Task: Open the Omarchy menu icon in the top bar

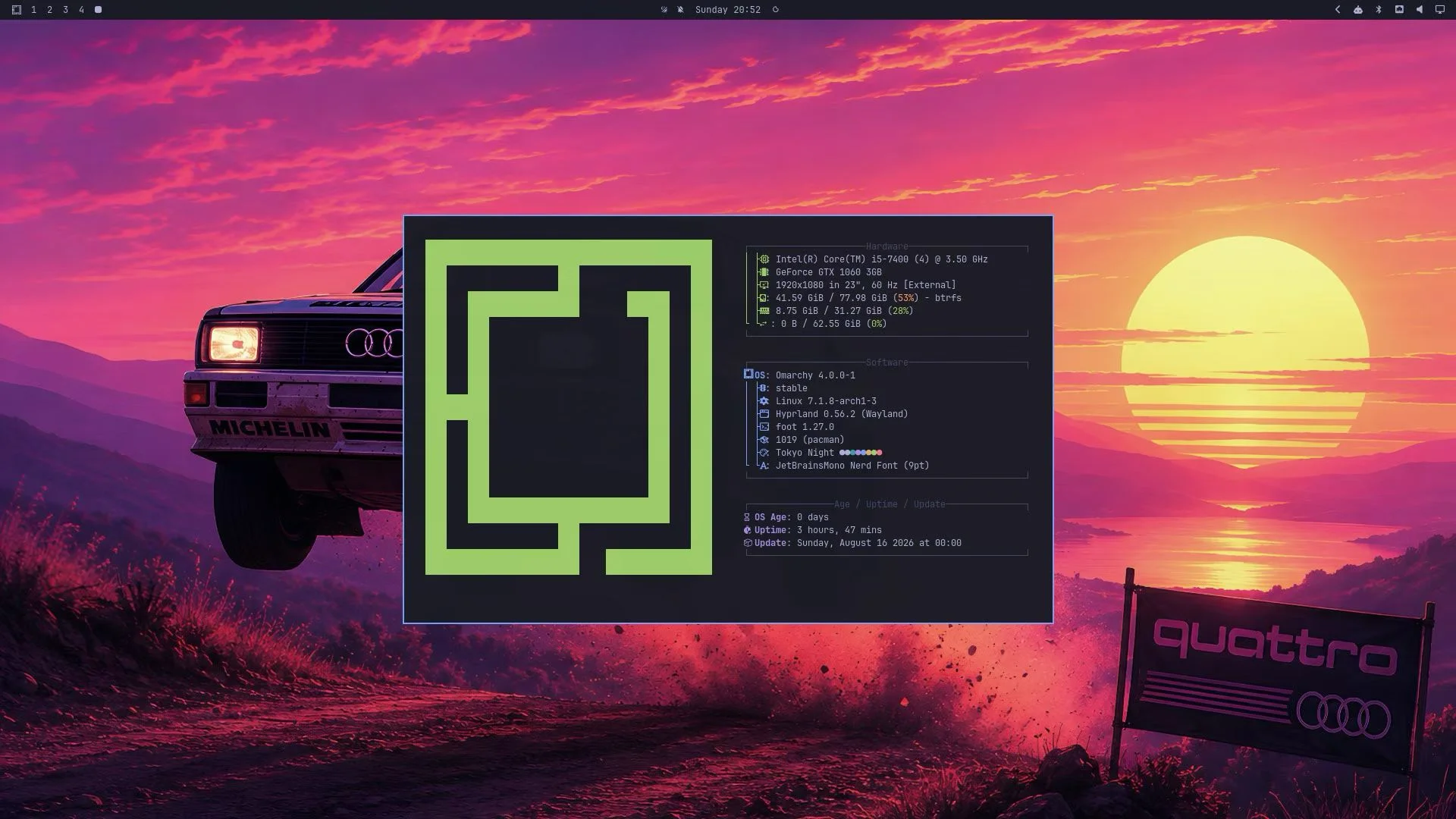Action: pyautogui.click(x=17, y=10)
